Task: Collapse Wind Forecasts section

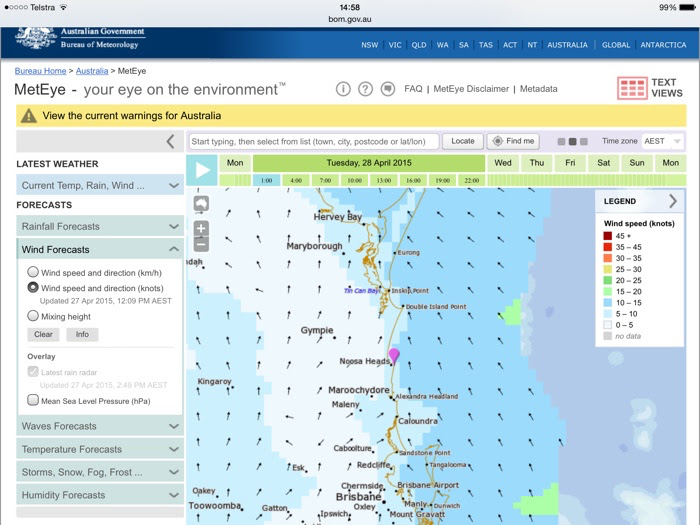Action: tap(100, 249)
